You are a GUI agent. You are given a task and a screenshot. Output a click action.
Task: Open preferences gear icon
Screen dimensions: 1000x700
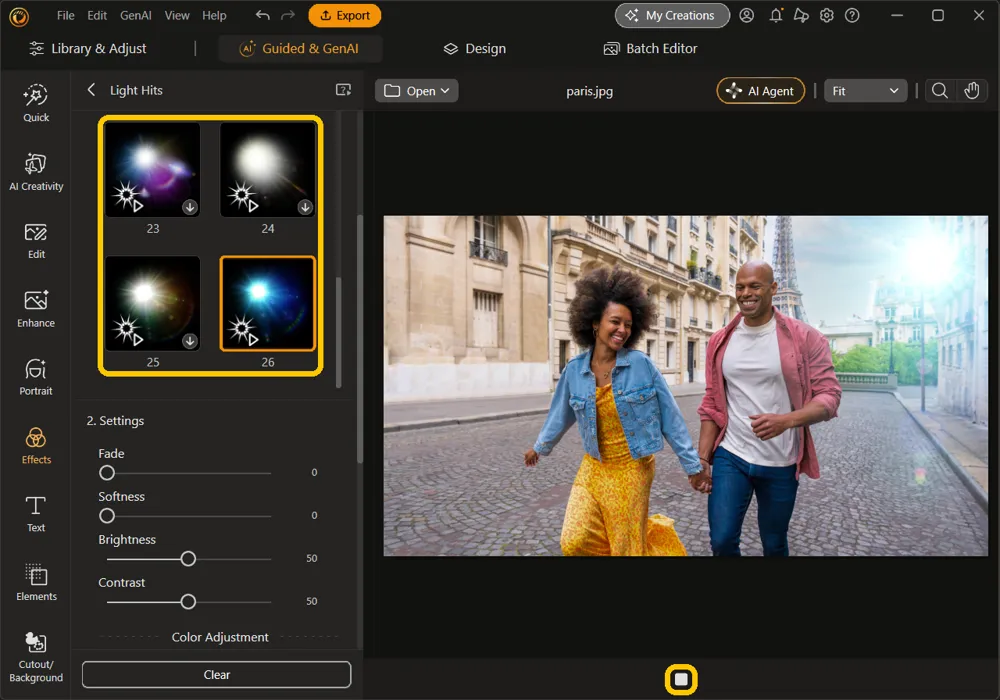[x=827, y=15]
